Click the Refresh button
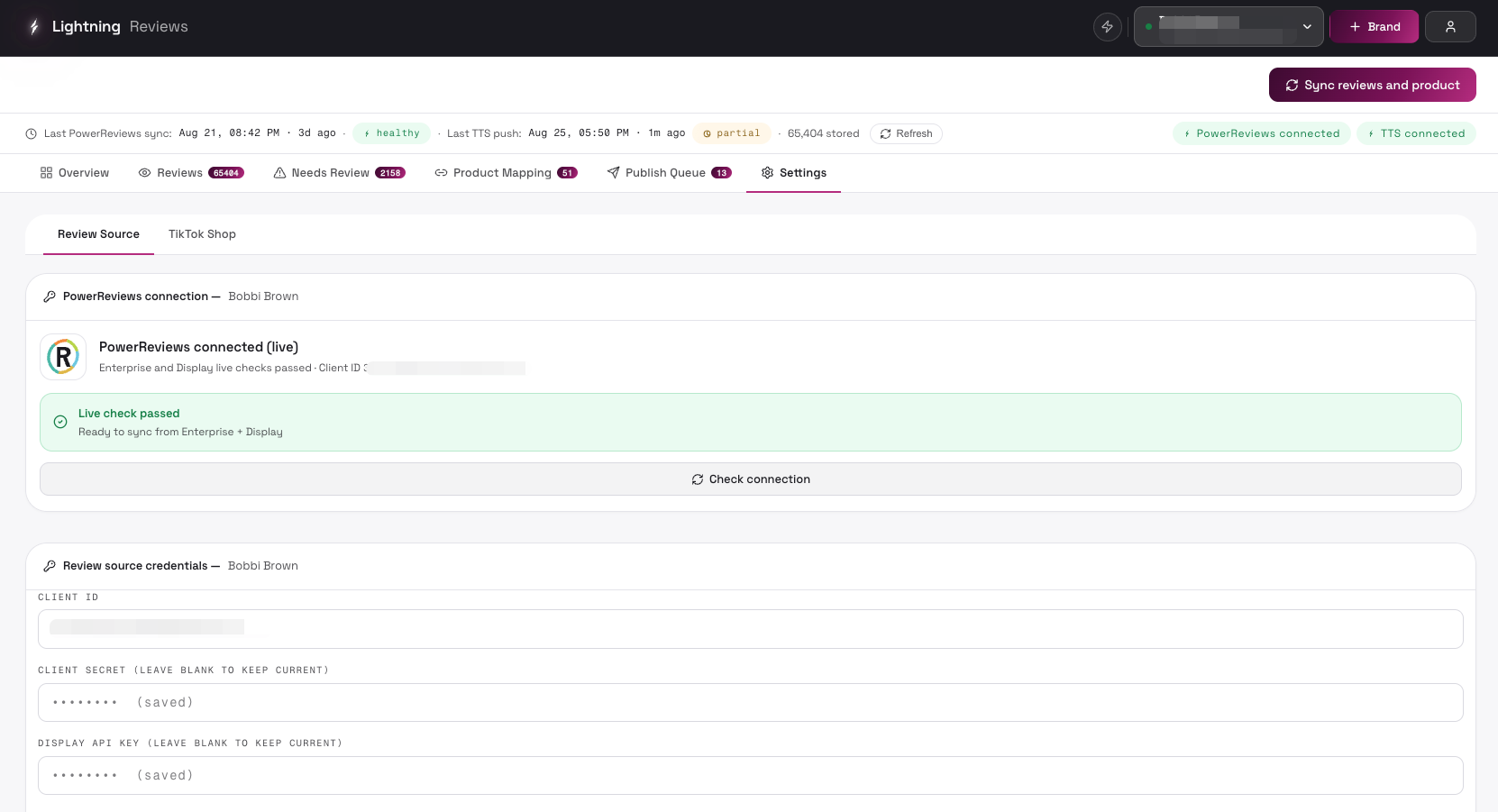The height and width of the screenshot is (812, 1498). 906,133
